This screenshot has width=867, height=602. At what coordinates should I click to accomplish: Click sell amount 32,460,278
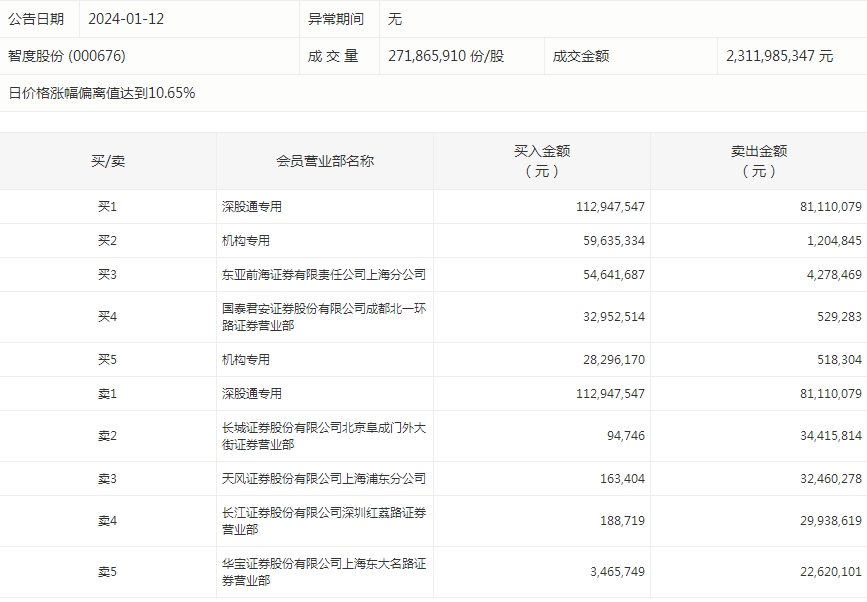tap(831, 479)
